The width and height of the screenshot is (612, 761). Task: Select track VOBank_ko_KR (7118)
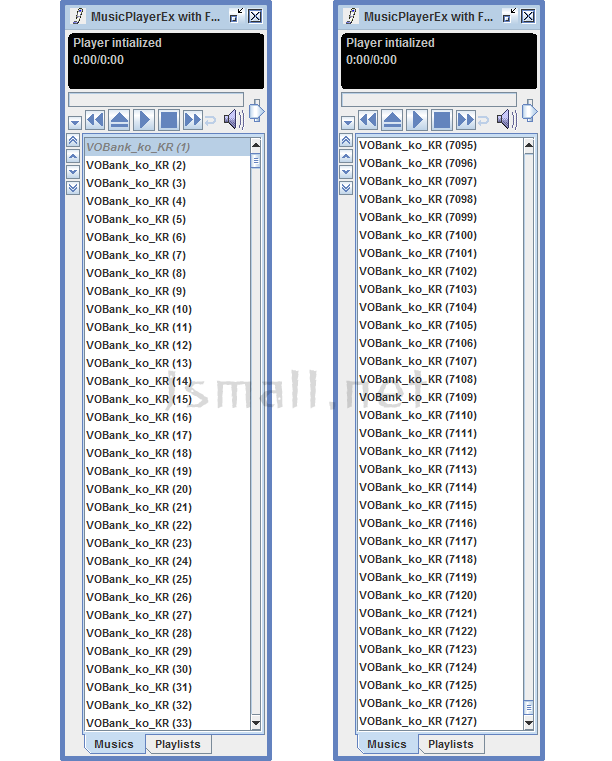tap(440, 559)
